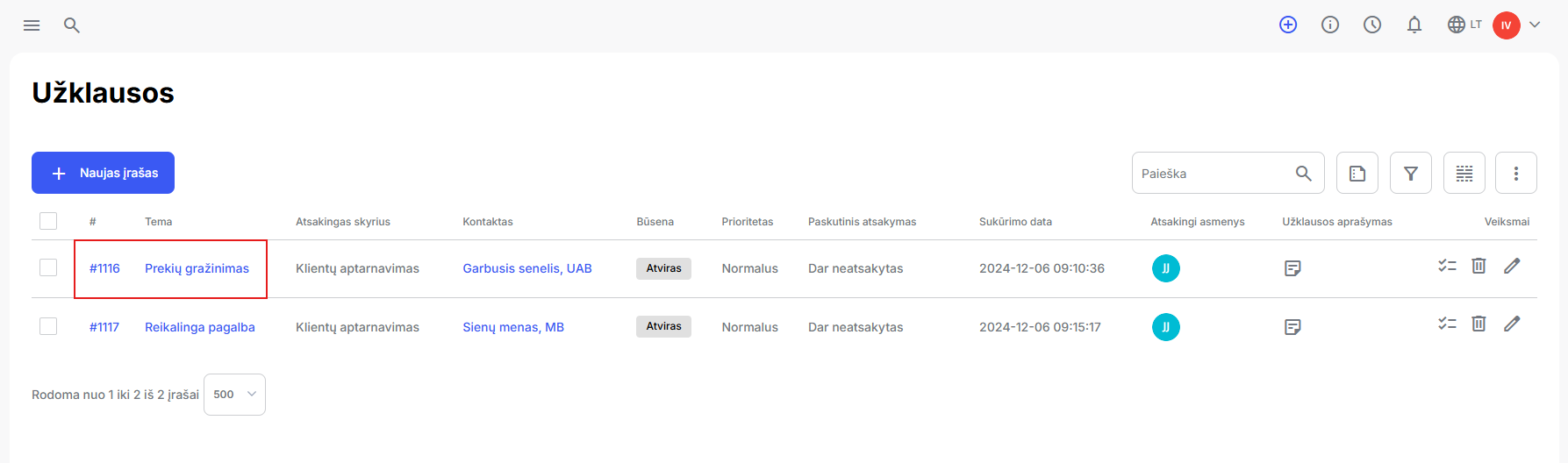Viewport: 1568px width, 463px height.
Task: Click the red IV user avatar
Action: click(1507, 25)
